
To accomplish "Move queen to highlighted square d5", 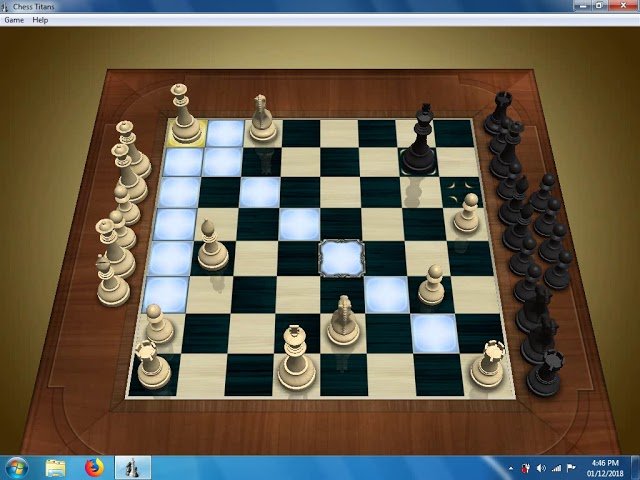I will click(299, 224).
